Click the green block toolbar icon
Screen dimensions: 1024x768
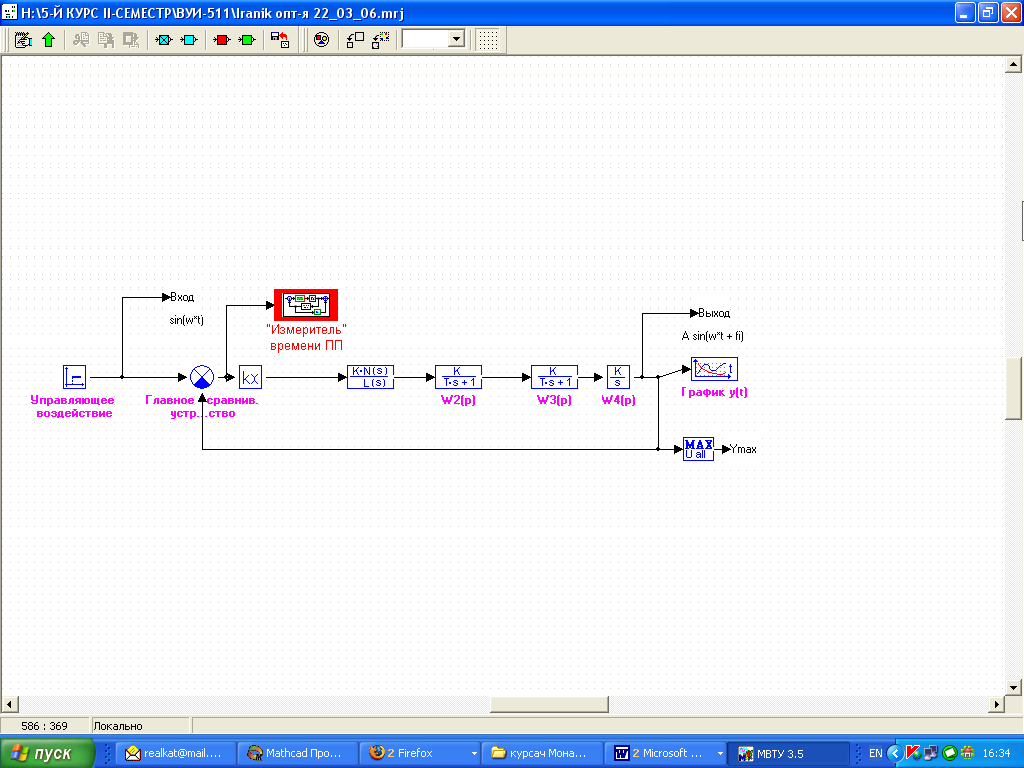pos(248,40)
